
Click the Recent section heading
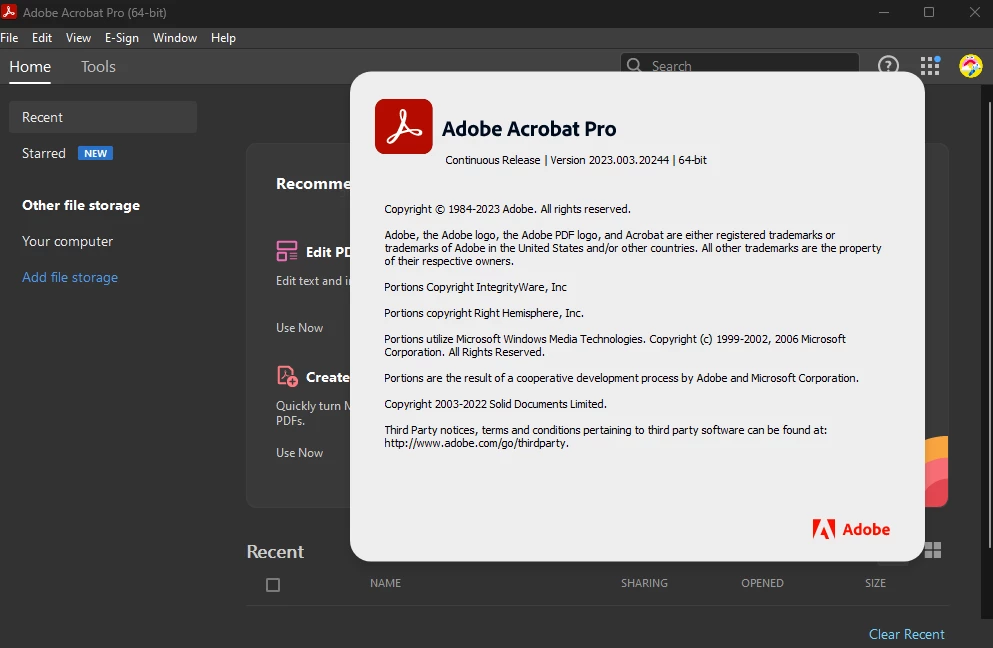[275, 552]
